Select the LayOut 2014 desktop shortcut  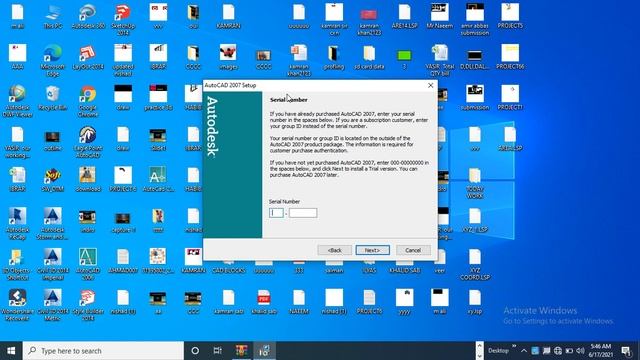pos(88,58)
